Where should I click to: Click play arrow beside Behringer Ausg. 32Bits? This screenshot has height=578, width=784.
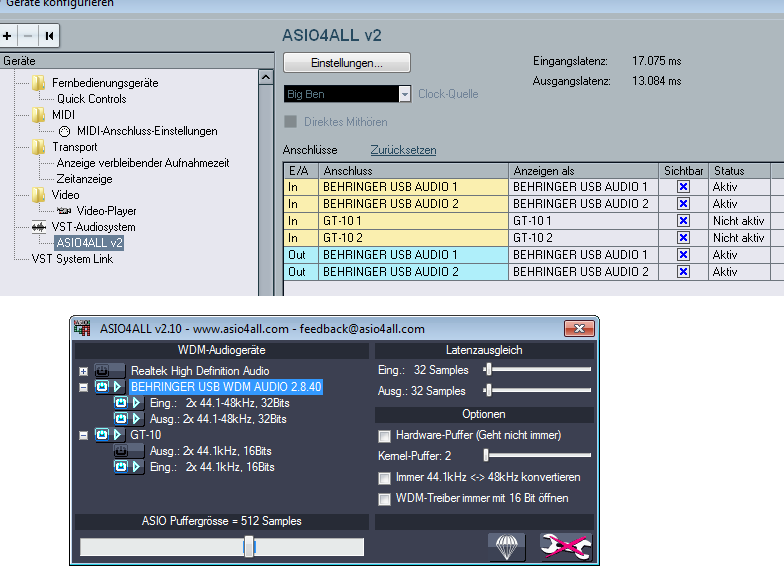pyautogui.click(x=136, y=418)
